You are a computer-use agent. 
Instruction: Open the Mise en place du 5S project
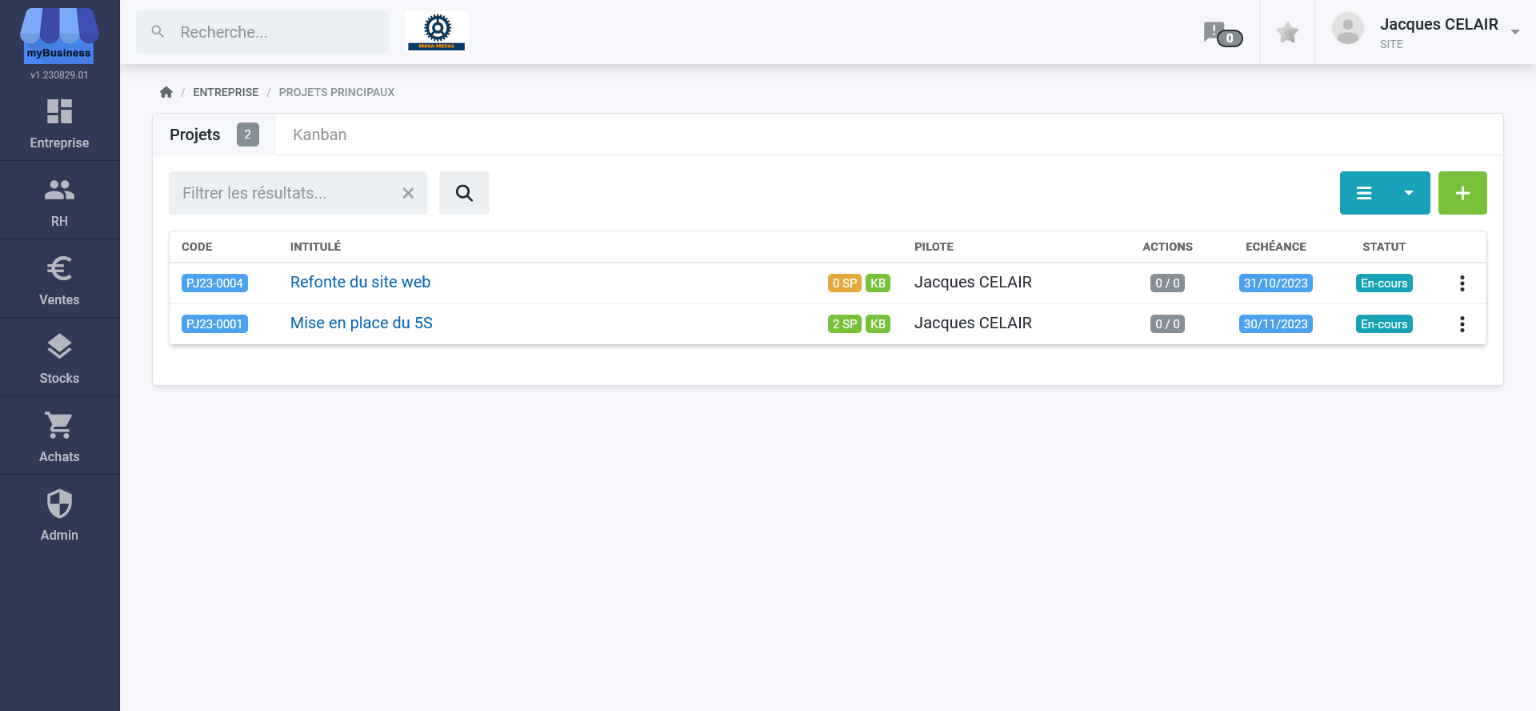pyautogui.click(x=361, y=323)
